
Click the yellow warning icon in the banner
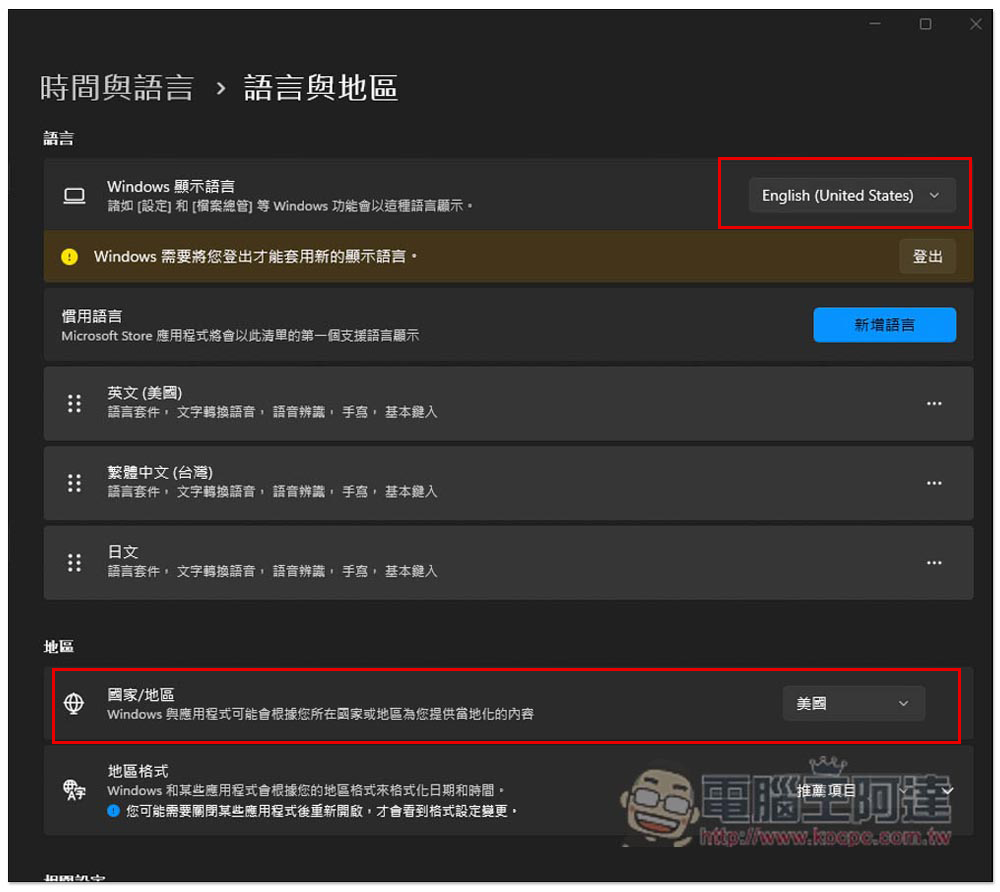[x=70, y=256]
